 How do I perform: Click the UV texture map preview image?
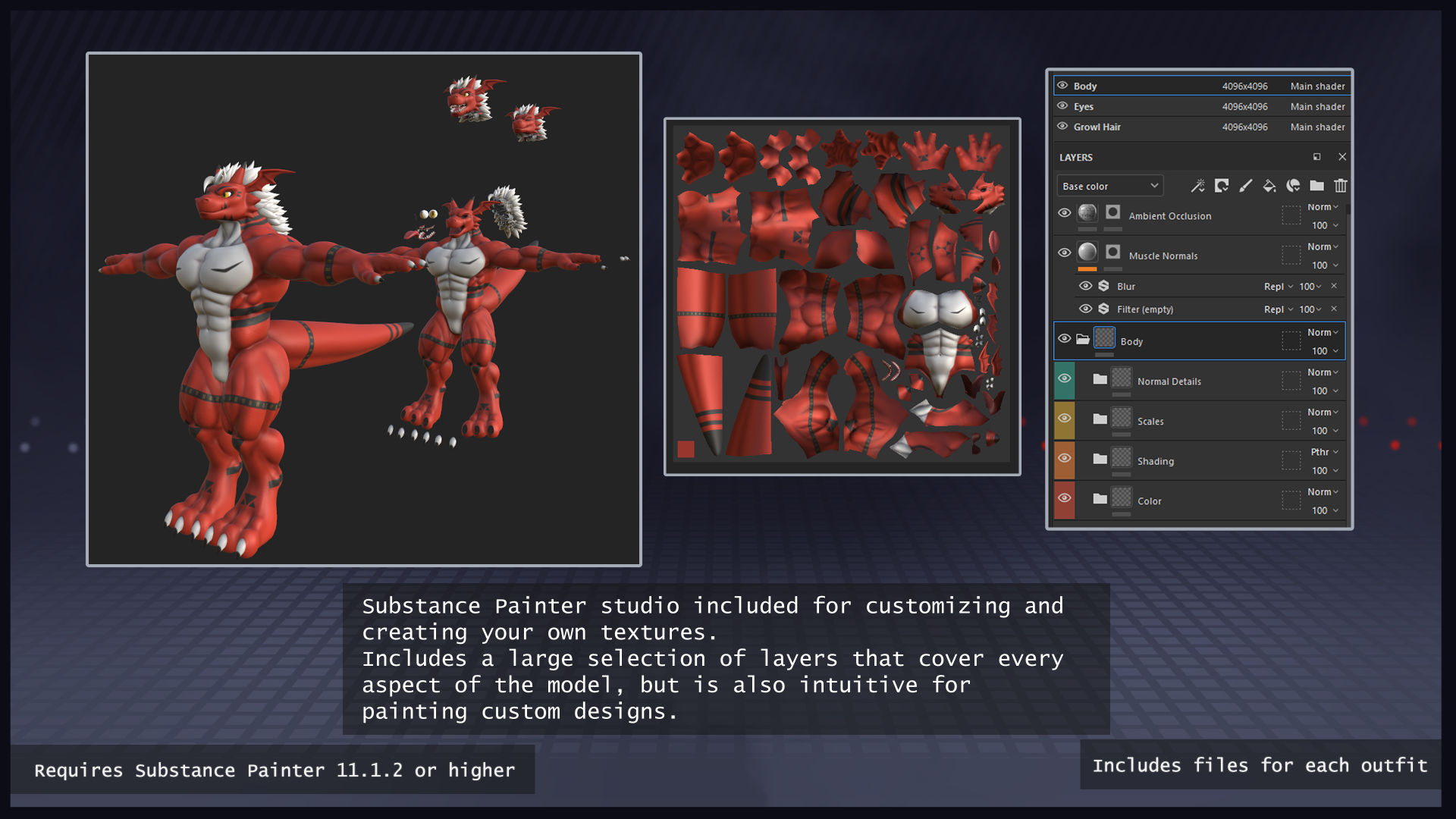(x=842, y=297)
